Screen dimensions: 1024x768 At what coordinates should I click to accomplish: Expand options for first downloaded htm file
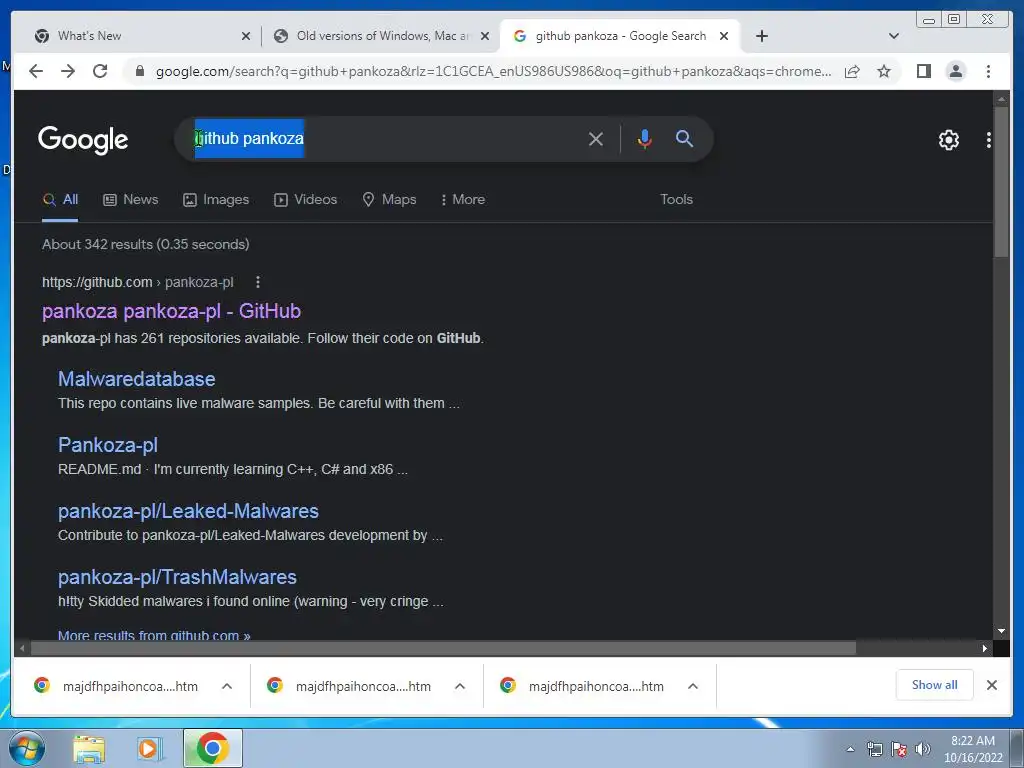(x=227, y=686)
